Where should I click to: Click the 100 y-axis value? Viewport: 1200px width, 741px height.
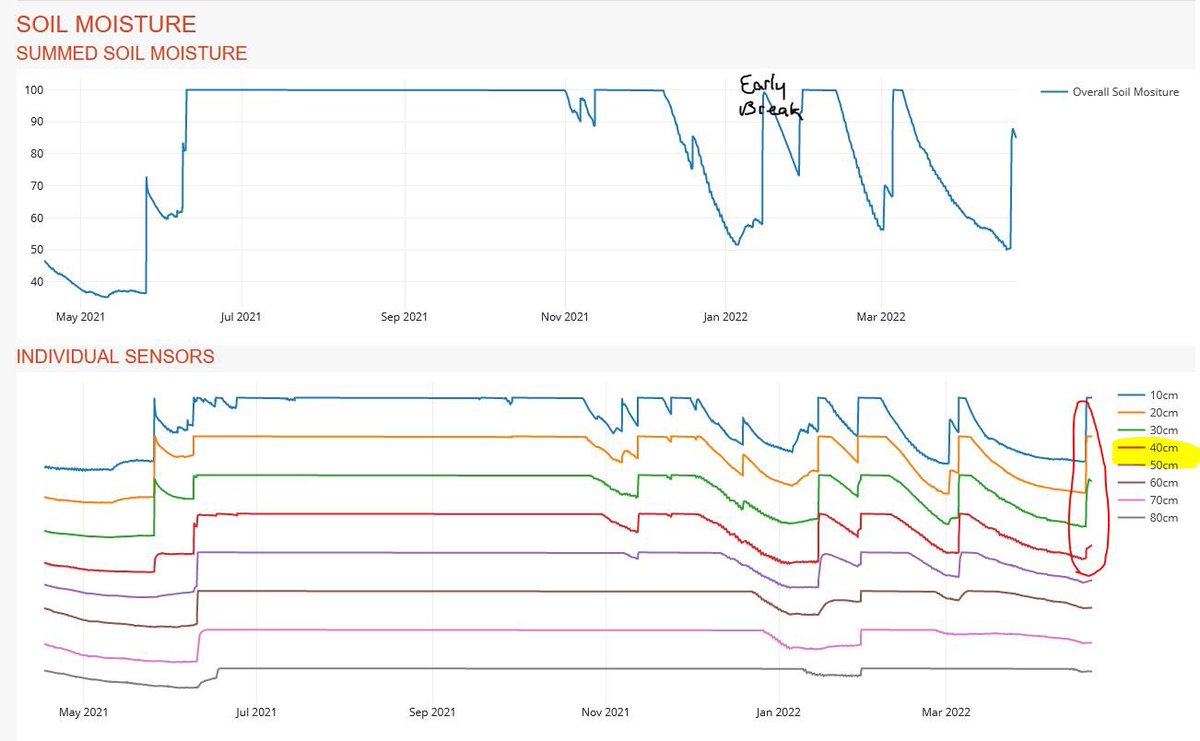tap(32, 90)
